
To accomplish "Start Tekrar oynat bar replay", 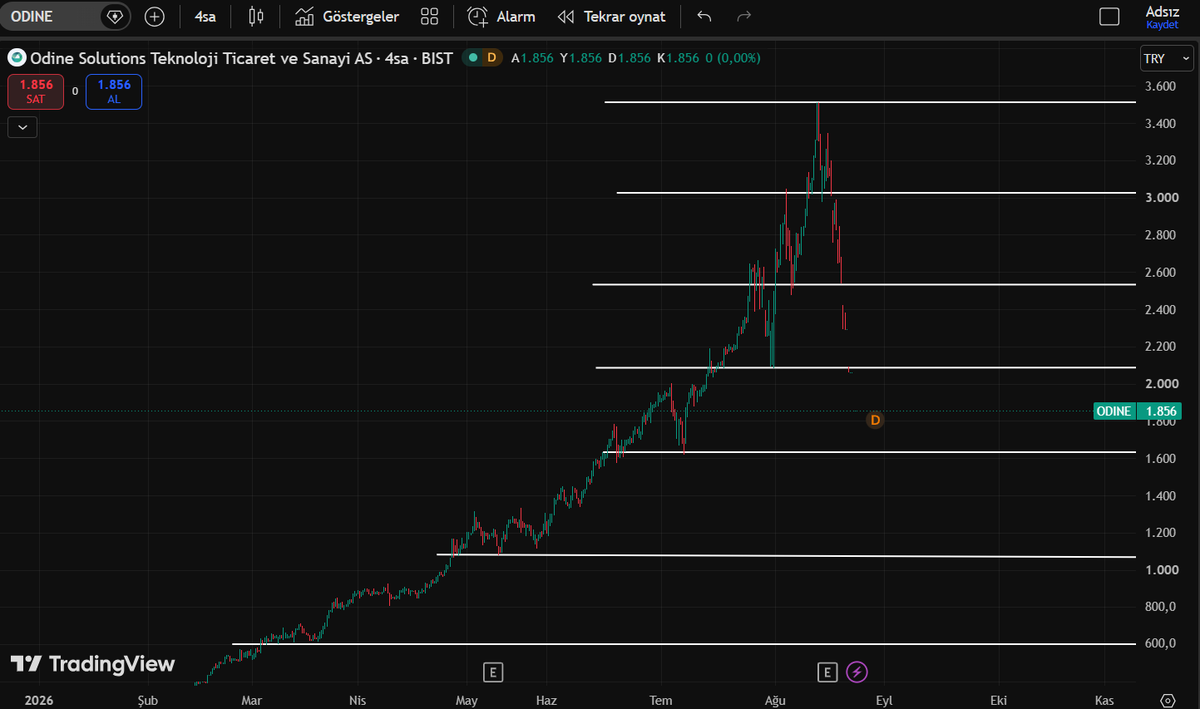I will 612,17.
